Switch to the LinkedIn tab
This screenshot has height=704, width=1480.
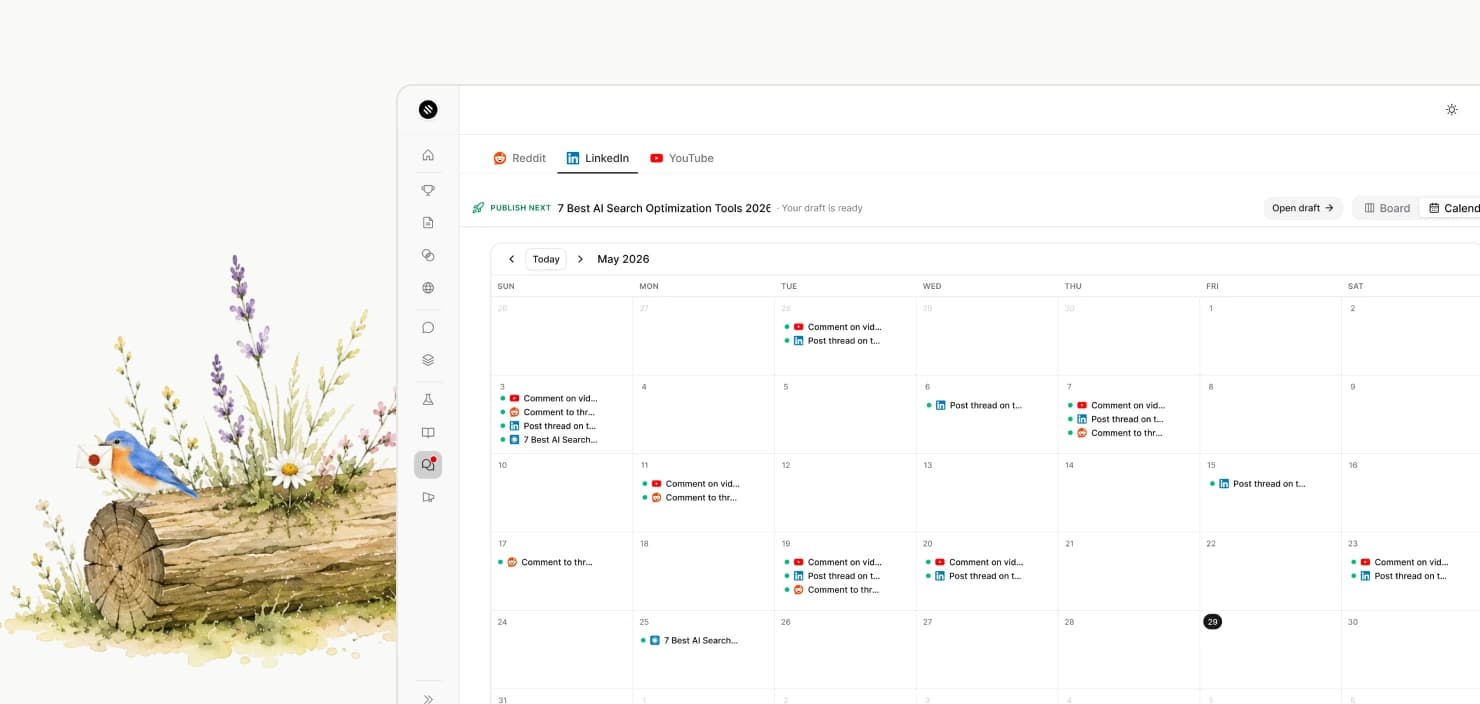click(x=597, y=158)
